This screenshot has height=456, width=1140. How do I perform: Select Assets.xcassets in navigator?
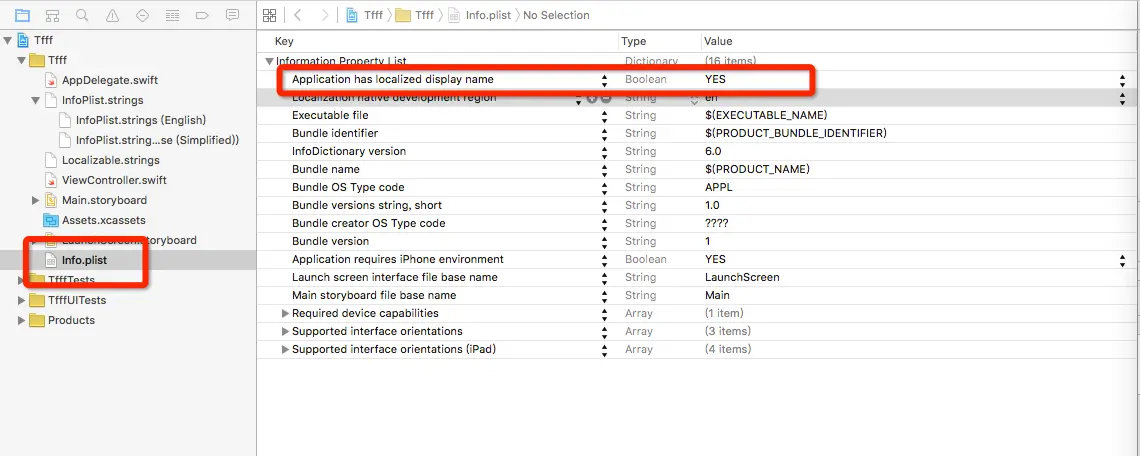104,220
